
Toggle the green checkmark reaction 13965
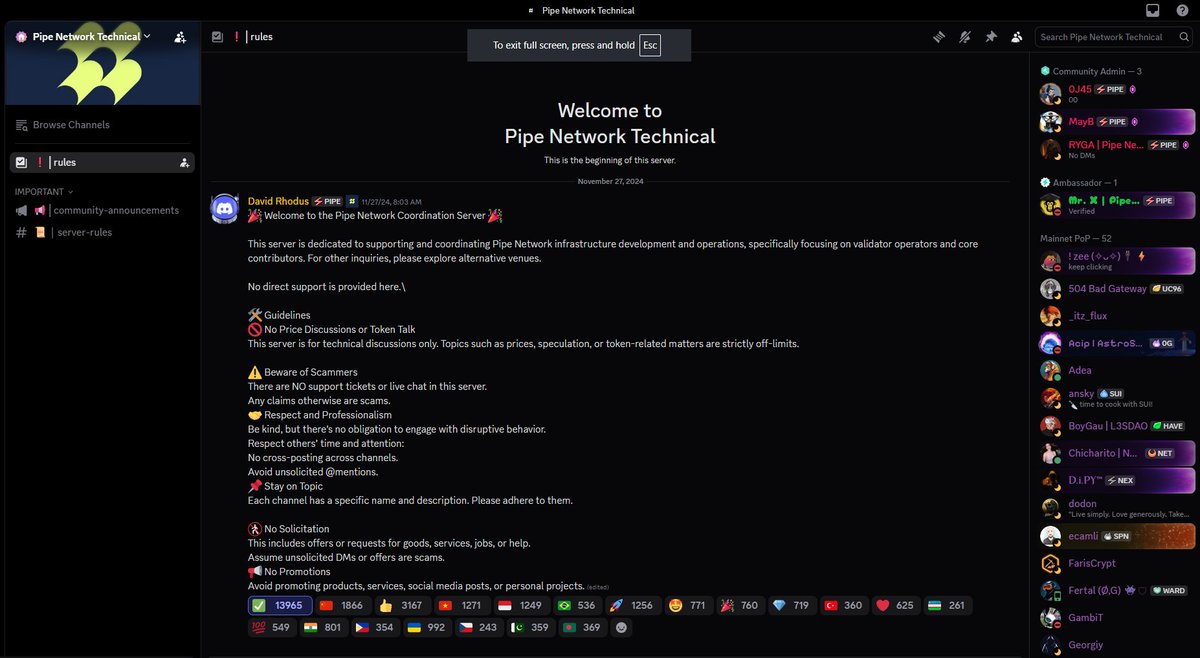pos(278,606)
